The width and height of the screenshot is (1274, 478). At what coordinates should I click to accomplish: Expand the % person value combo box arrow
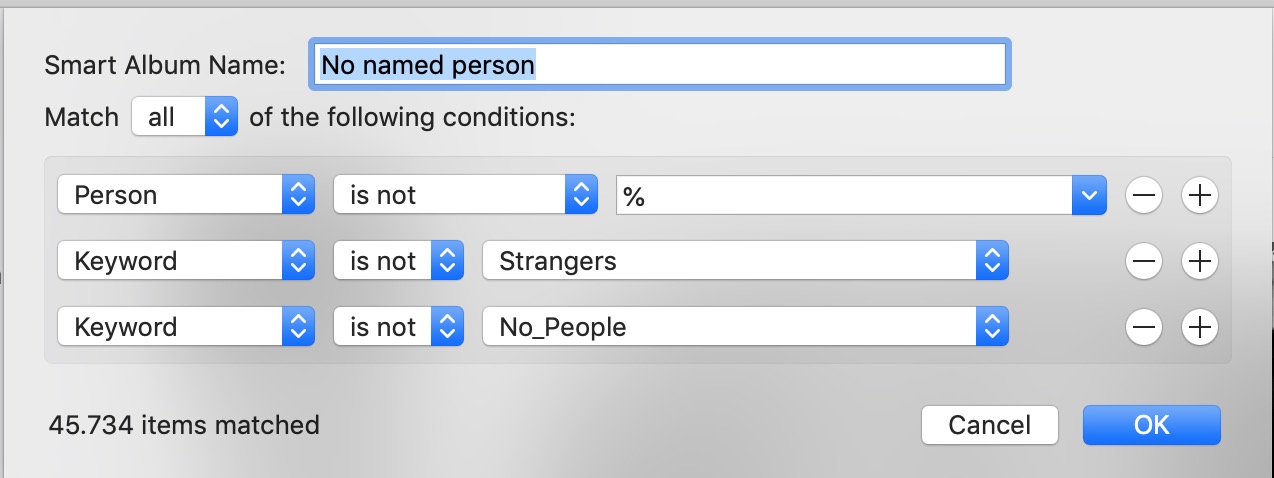point(1089,196)
